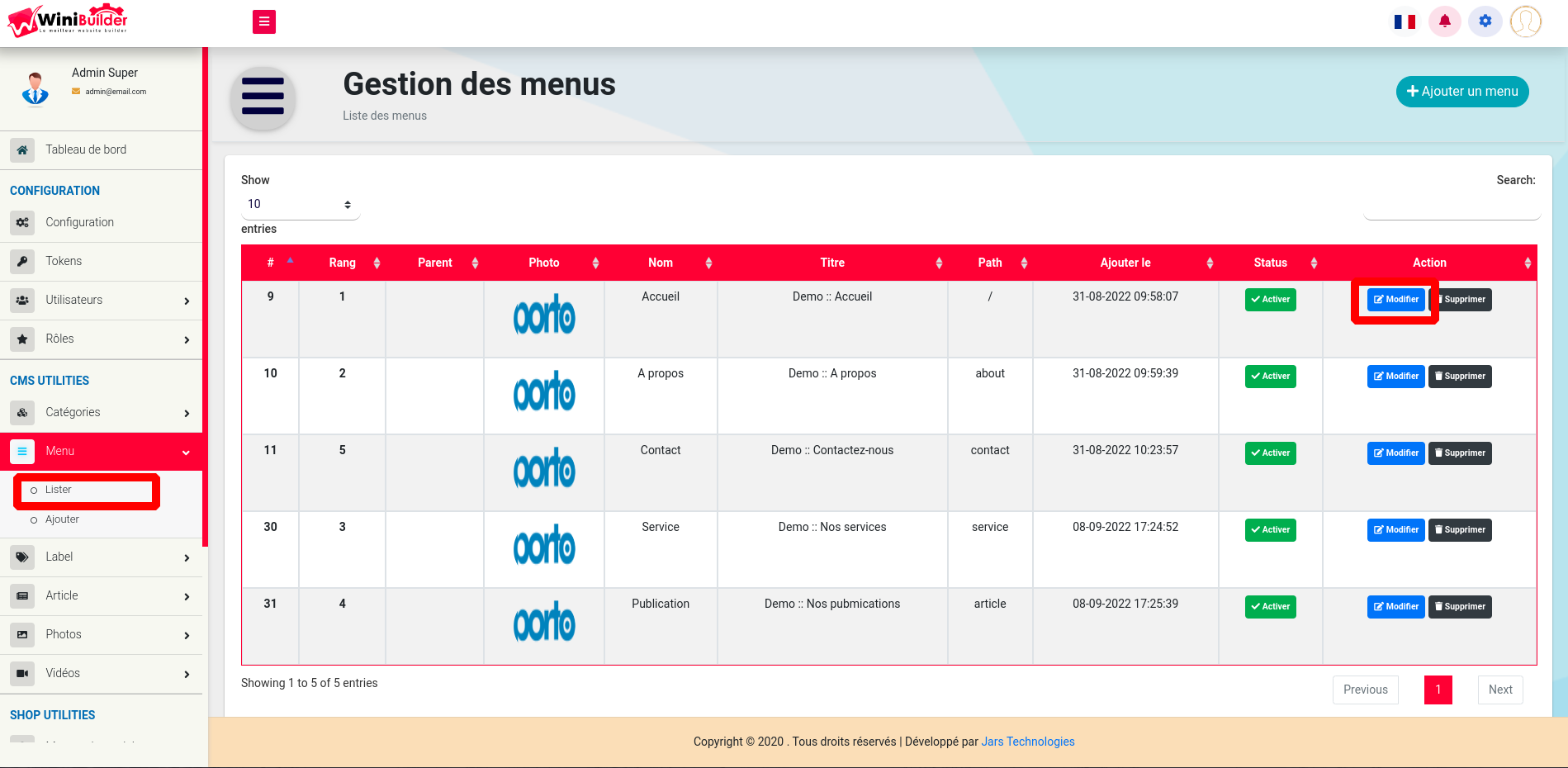Expand Utilisateurs submenu
The height and width of the screenshot is (768, 1568).
pos(187,301)
